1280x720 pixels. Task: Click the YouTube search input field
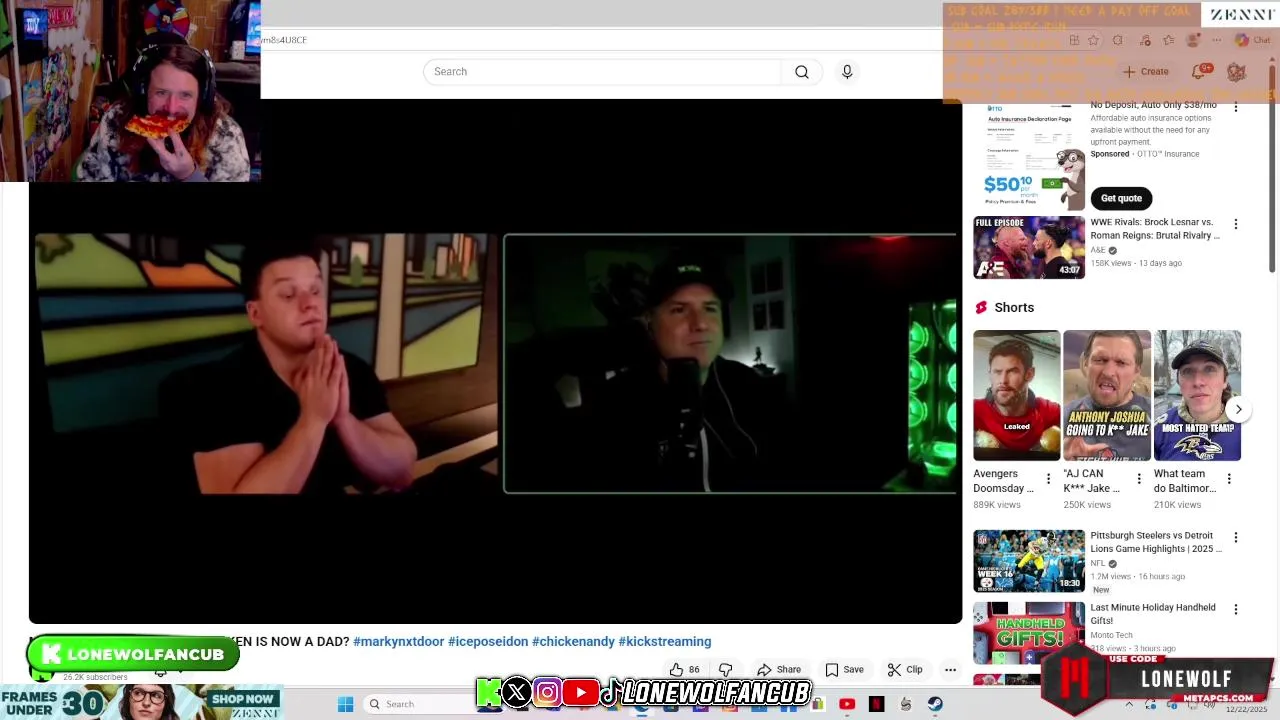tap(602, 72)
